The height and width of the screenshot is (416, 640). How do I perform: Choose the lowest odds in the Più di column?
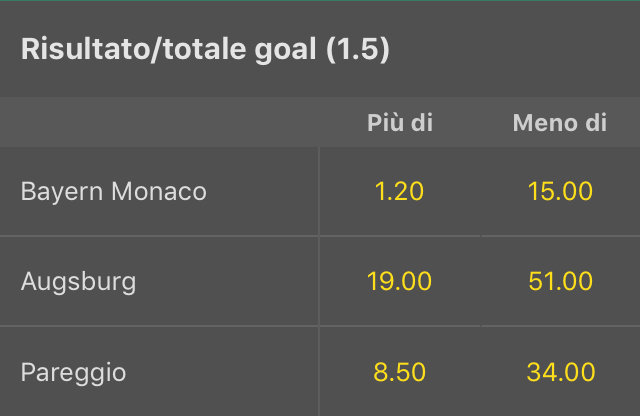coord(400,191)
